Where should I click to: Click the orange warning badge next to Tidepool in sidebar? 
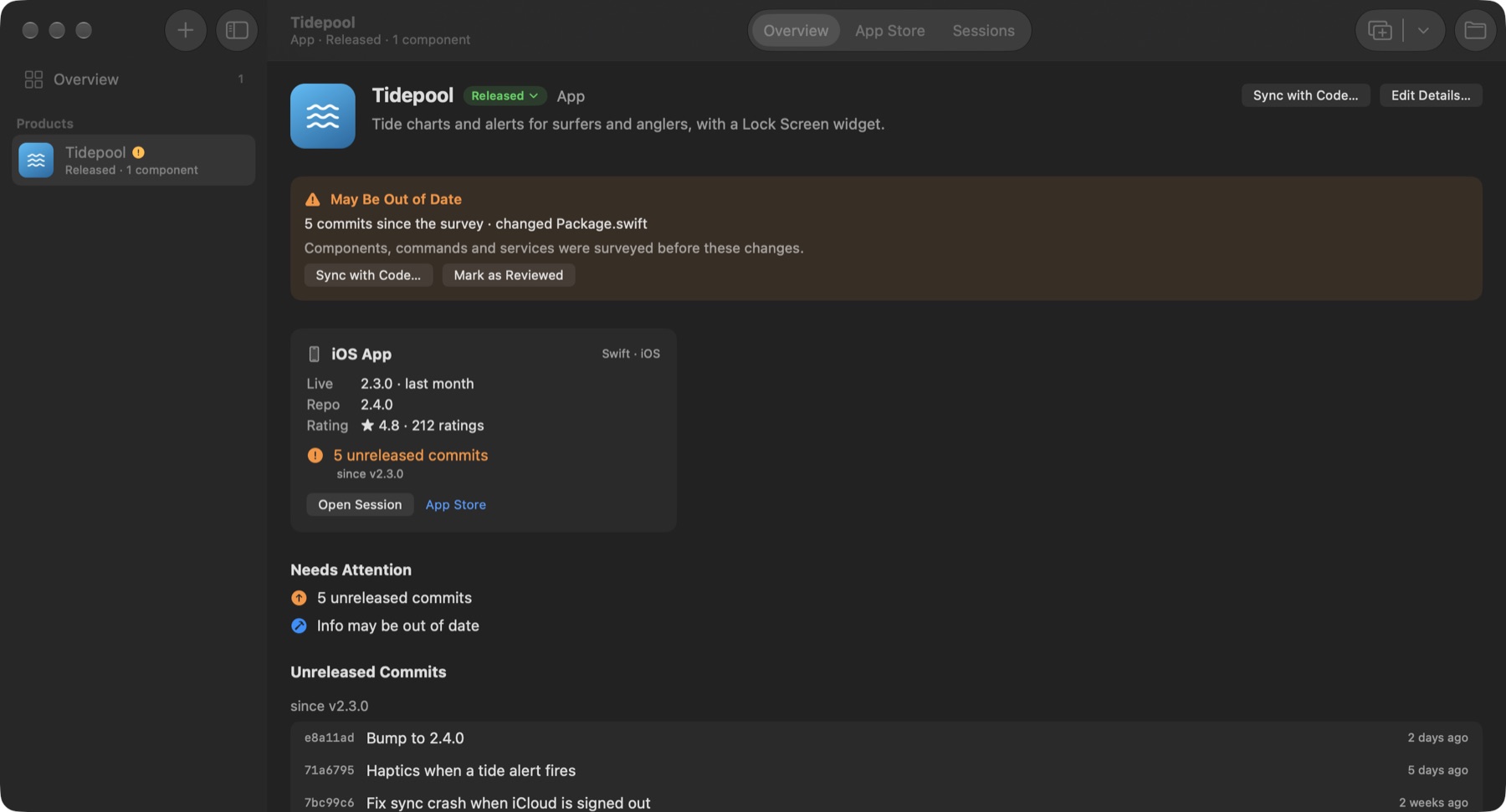coord(138,152)
